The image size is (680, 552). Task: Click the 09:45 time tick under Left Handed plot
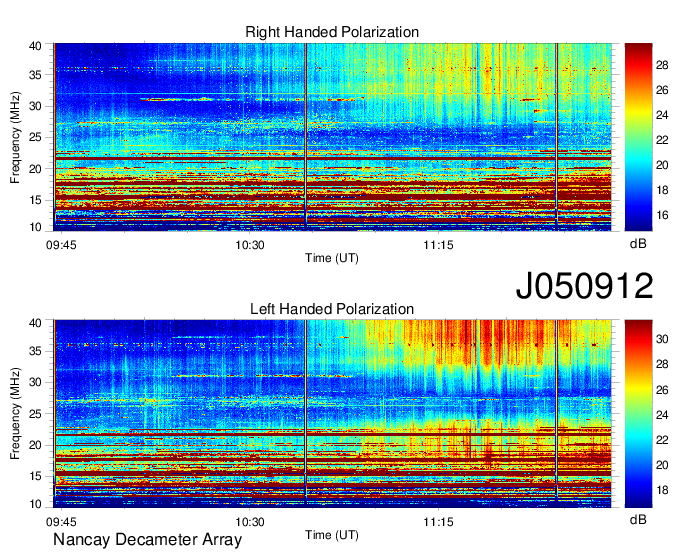coord(61,521)
